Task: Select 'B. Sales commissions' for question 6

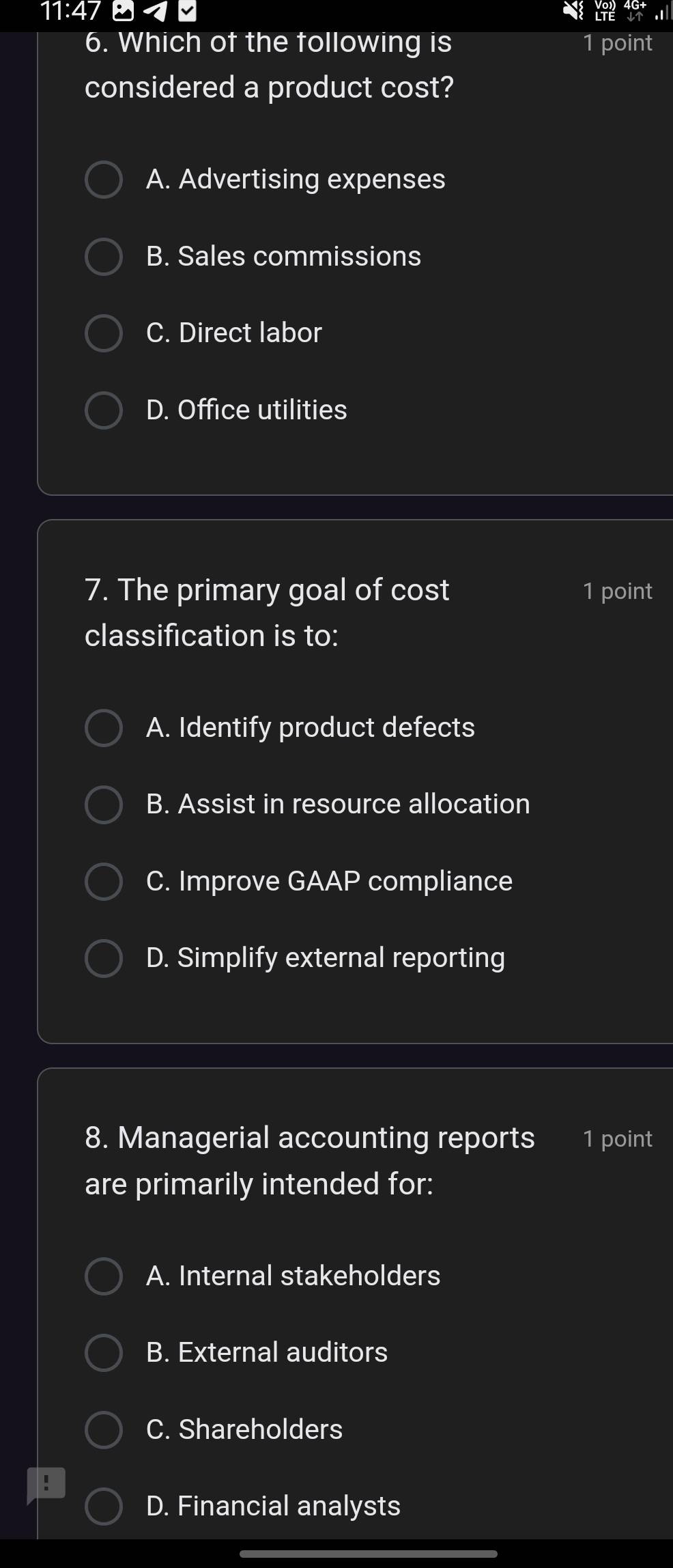Action: tap(104, 256)
